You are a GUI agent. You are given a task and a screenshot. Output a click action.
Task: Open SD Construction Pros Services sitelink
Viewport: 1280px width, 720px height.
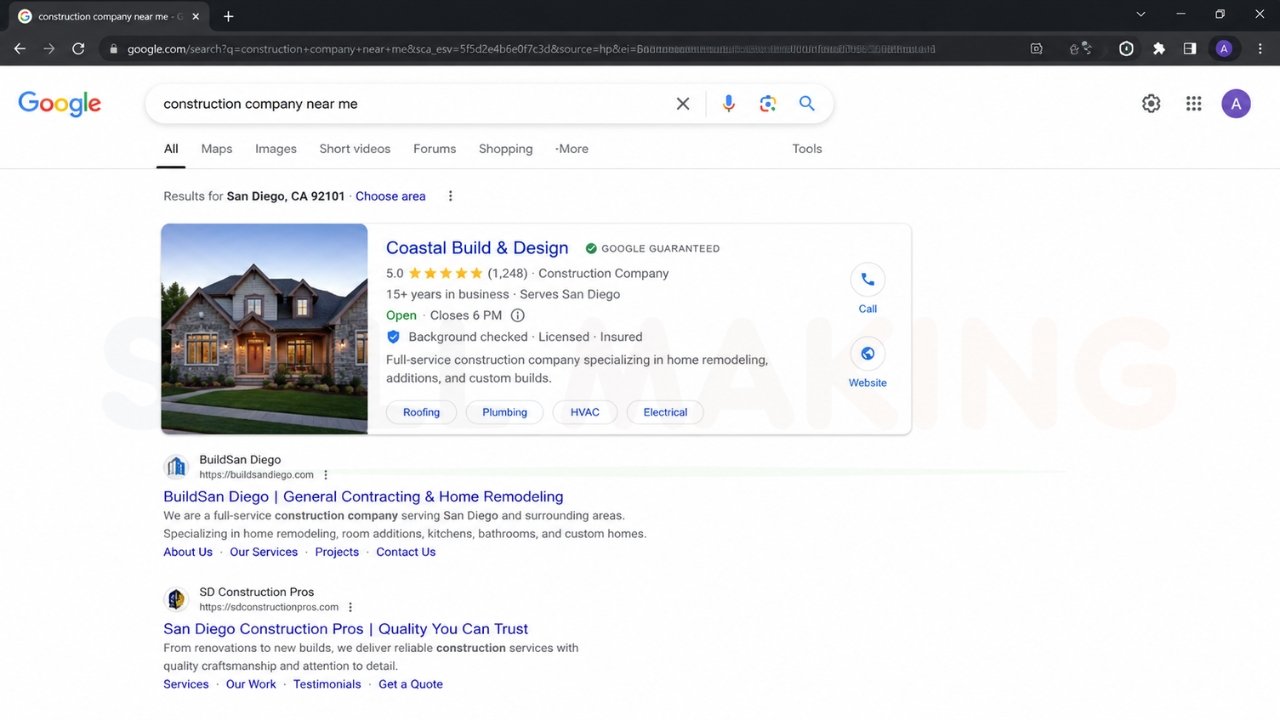tap(186, 684)
